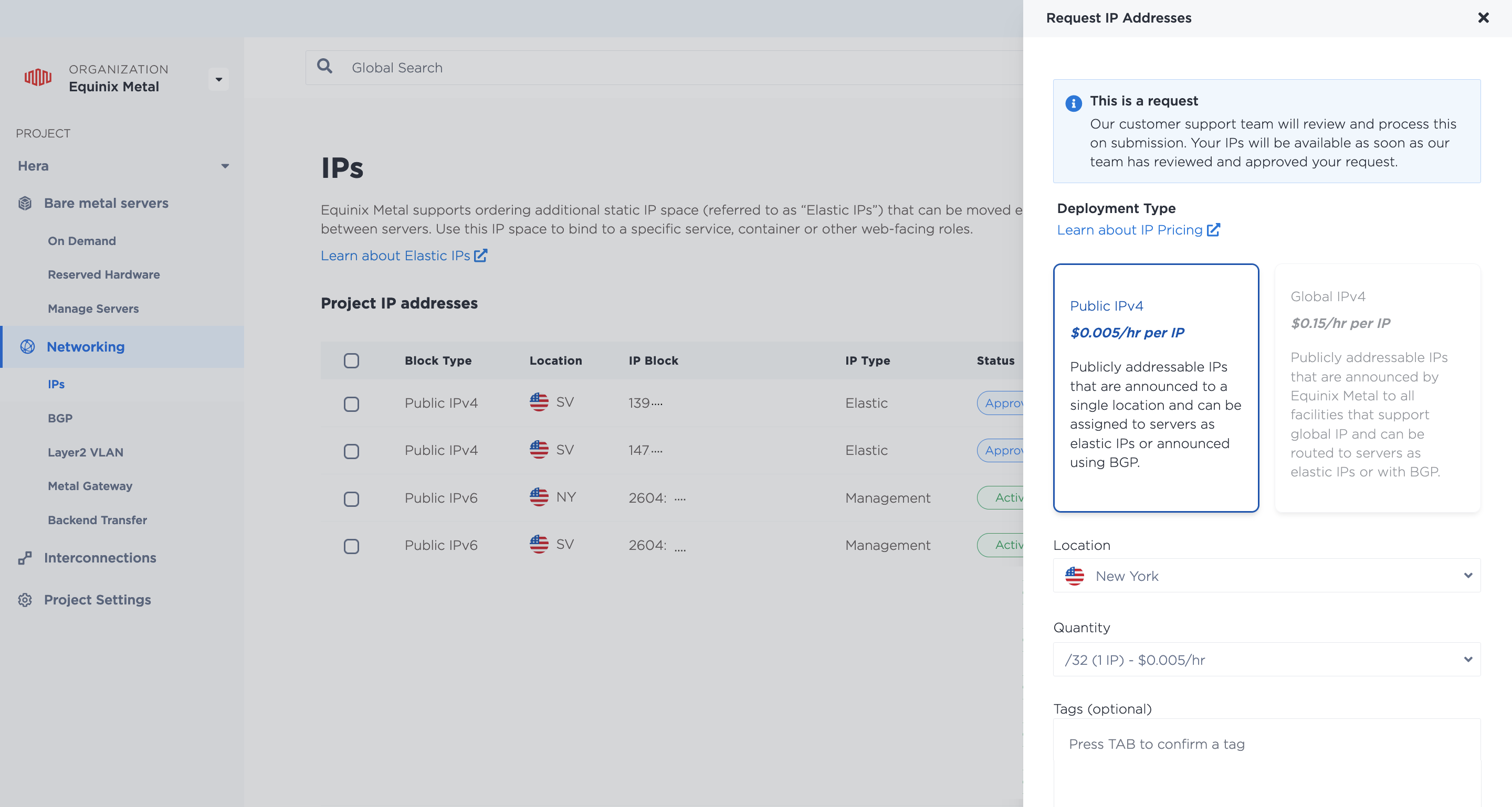
Task: Open the Location dropdown showing New York
Action: tap(1267, 576)
